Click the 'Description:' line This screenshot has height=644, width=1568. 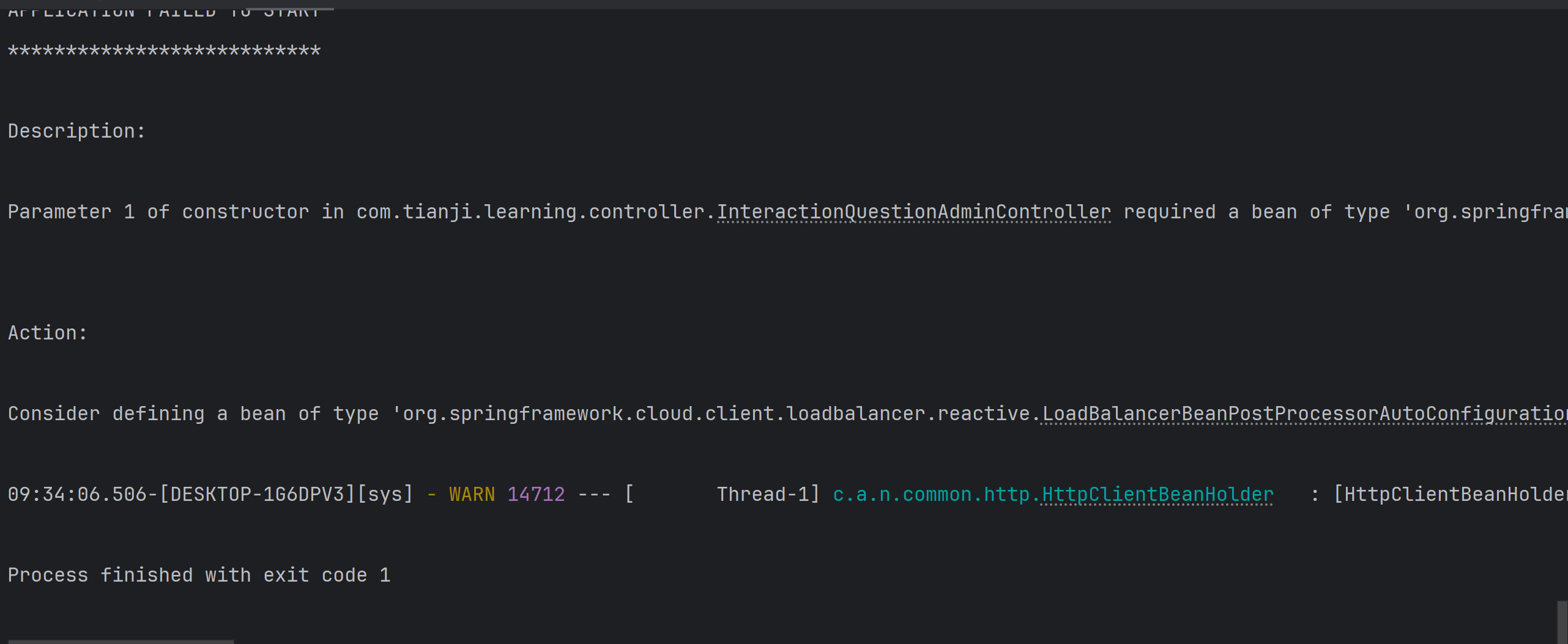[76, 131]
